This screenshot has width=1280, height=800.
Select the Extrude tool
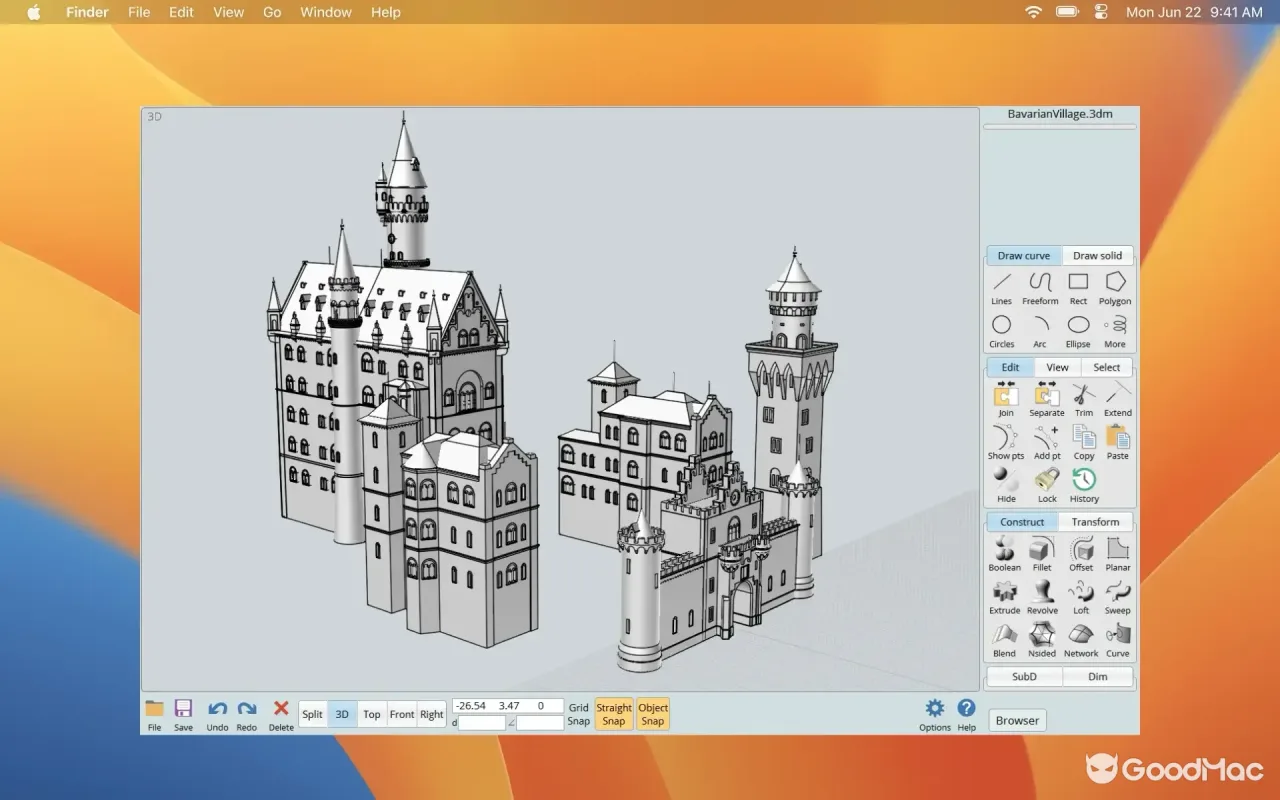(1005, 598)
